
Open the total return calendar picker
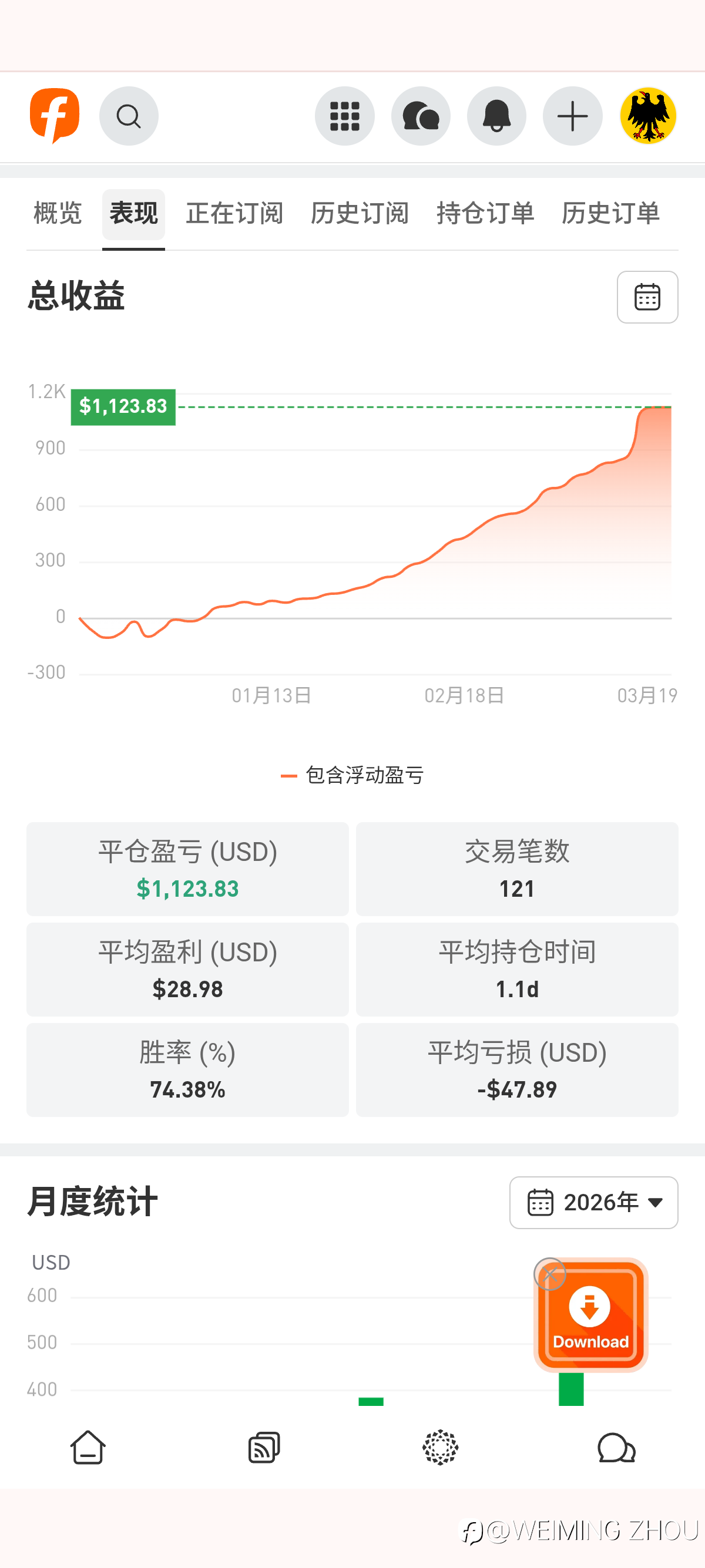647,297
